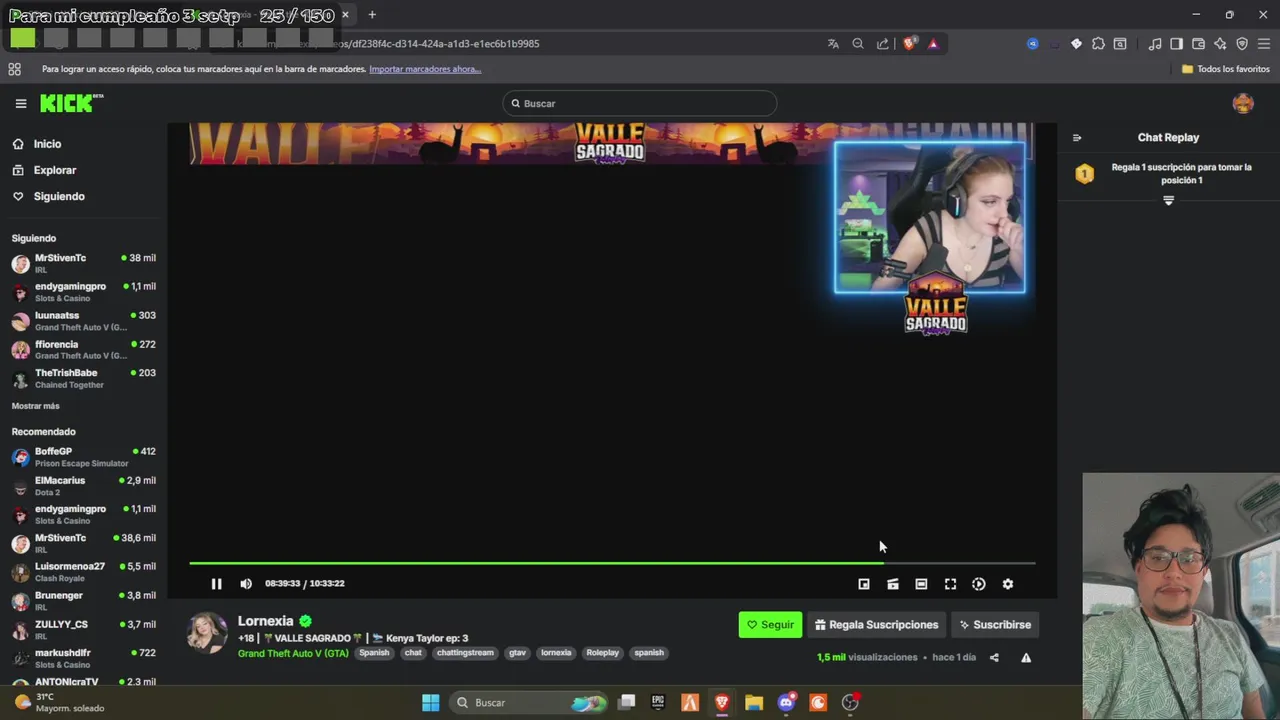Click the cast/clip icon in player controls
Image resolution: width=1280 pixels, height=720 pixels.
(893, 584)
